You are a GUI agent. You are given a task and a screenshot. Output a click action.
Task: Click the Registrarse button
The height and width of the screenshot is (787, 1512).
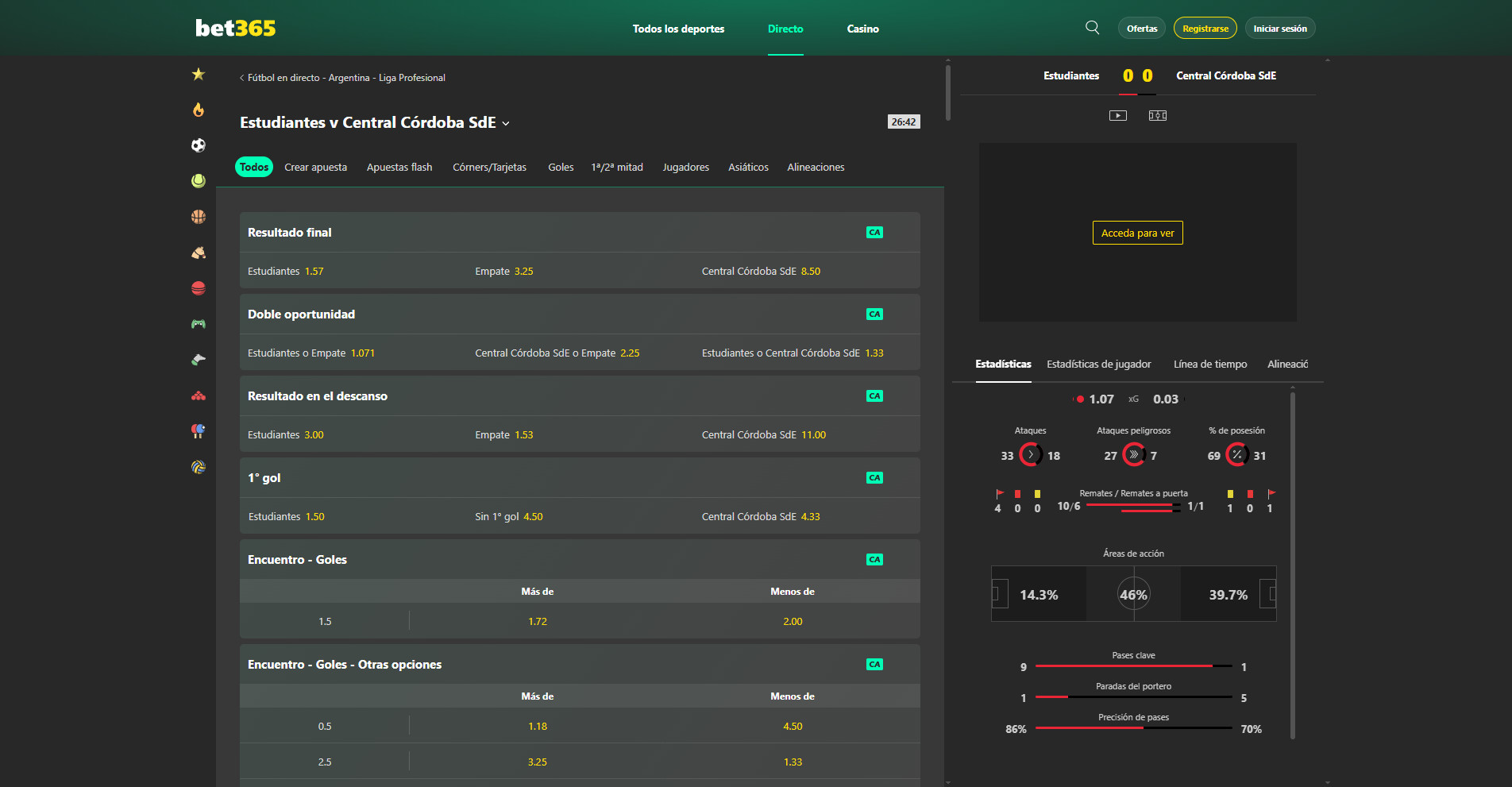(1205, 29)
